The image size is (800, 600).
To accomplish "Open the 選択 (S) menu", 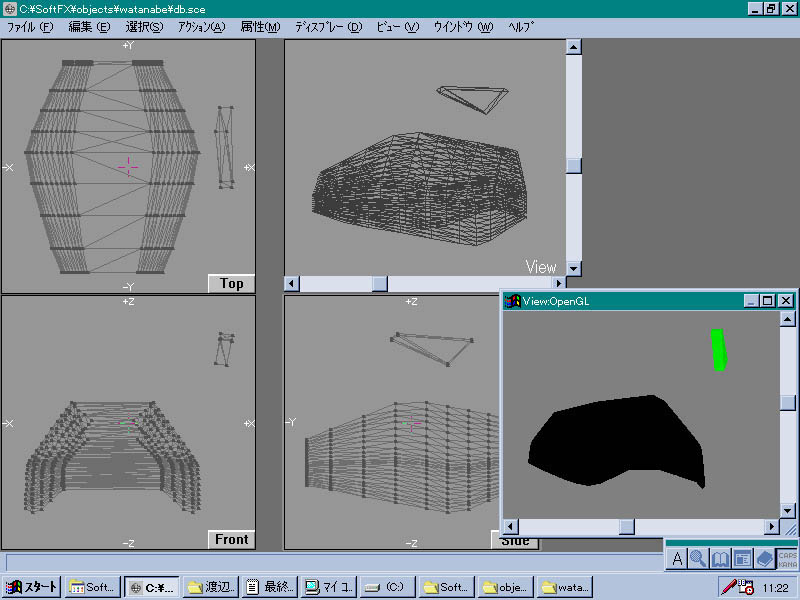I will (x=145, y=27).
